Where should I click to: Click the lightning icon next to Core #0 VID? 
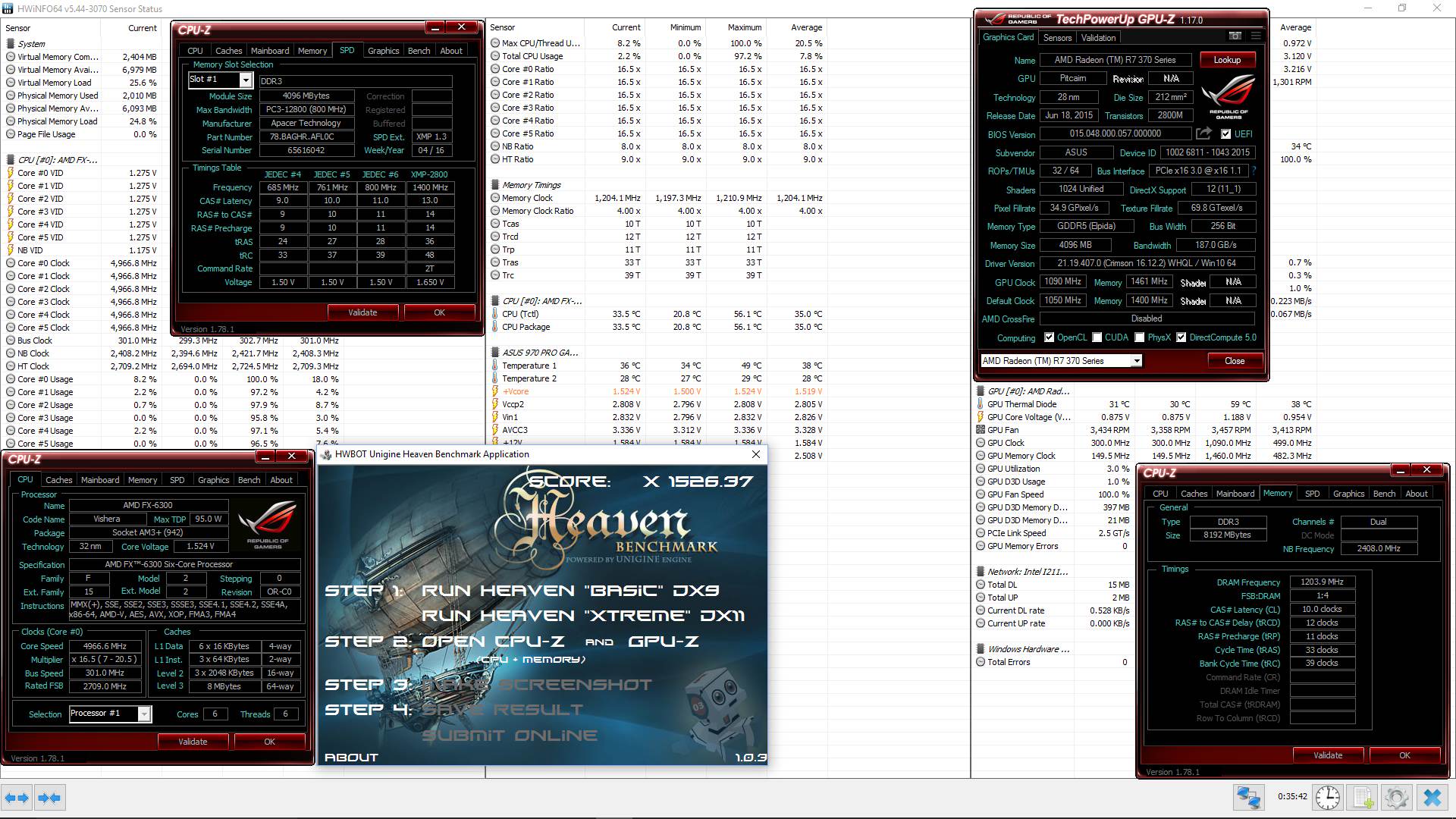[11, 173]
